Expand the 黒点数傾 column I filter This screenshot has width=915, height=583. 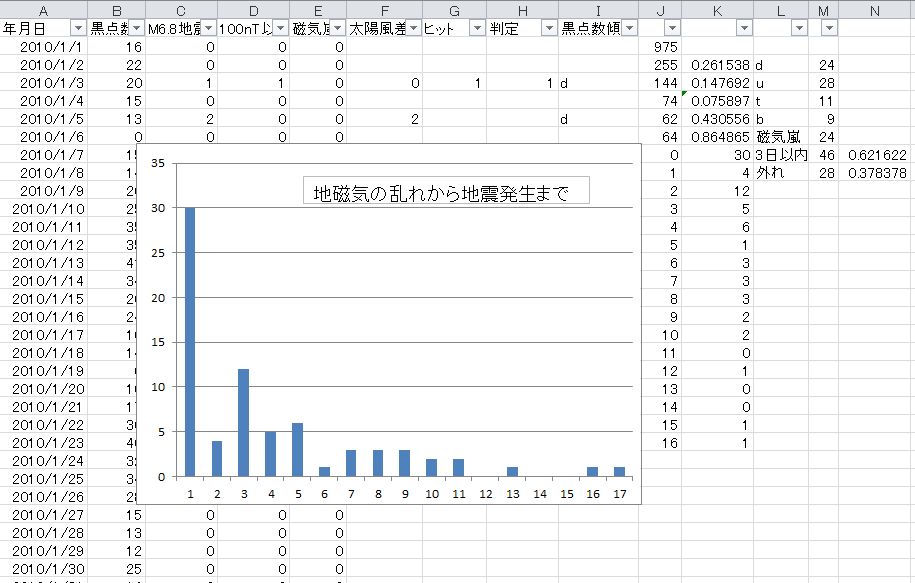pyautogui.click(x=629, y=28)
